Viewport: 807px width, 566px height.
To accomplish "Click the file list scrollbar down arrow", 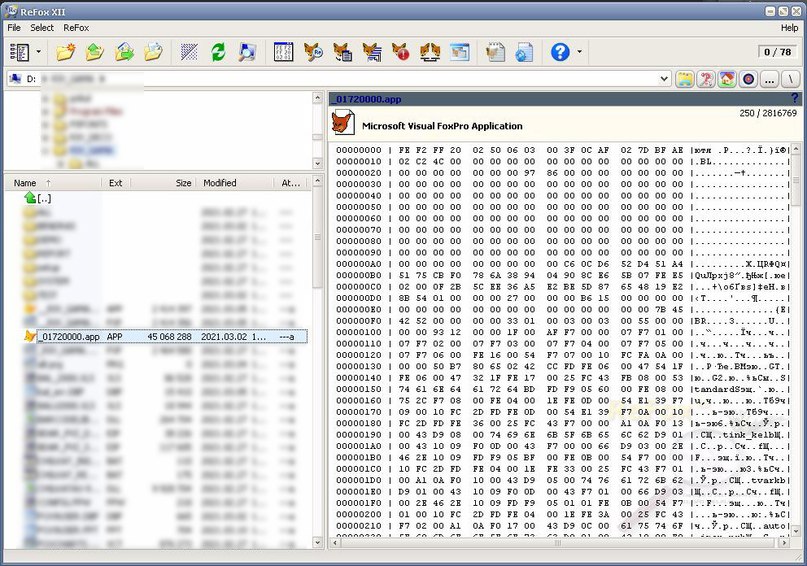I will tap(318, 542).
